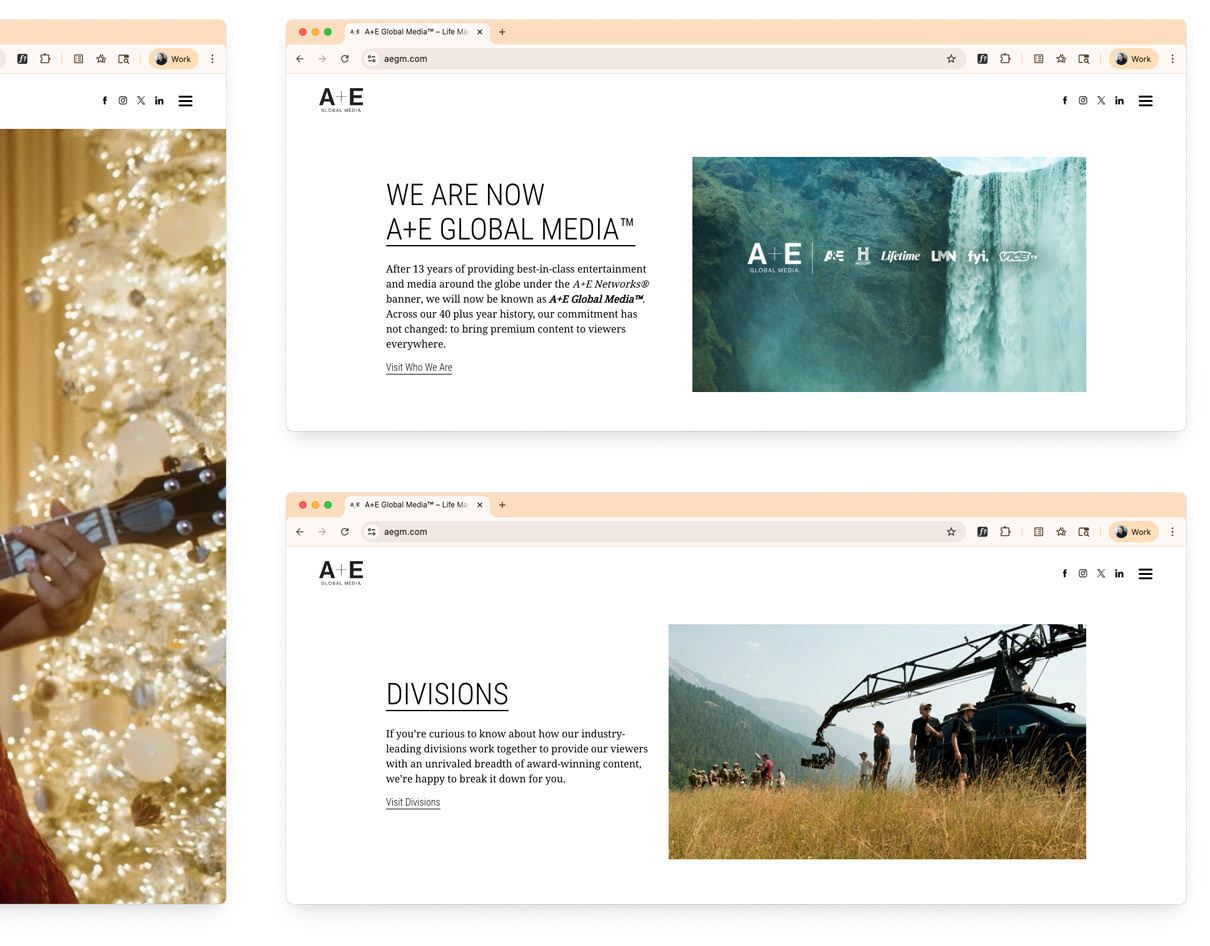Image resolution: width=1210 pixels, height=946 pixels.
Task: Open Work profile button in waterfall window
Action: [x=1133, y=59]
